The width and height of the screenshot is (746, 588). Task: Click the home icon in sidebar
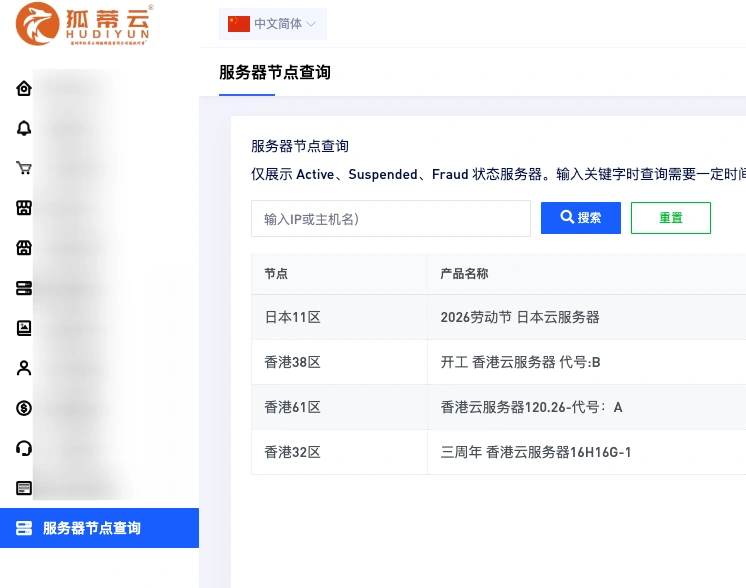pyautogui.click(x=24, y=88)
